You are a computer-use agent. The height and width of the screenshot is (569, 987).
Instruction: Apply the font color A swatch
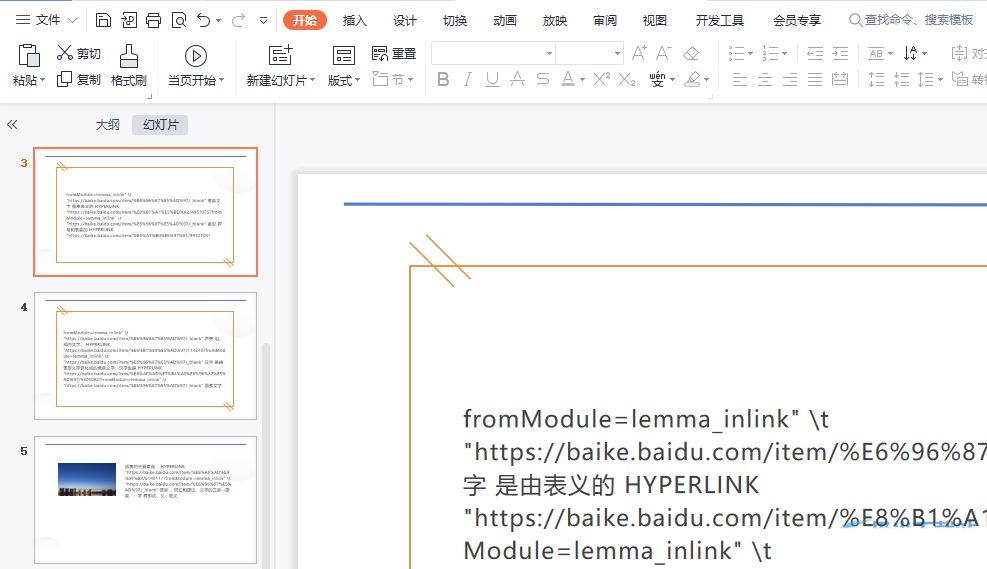[x=567, y=79]
